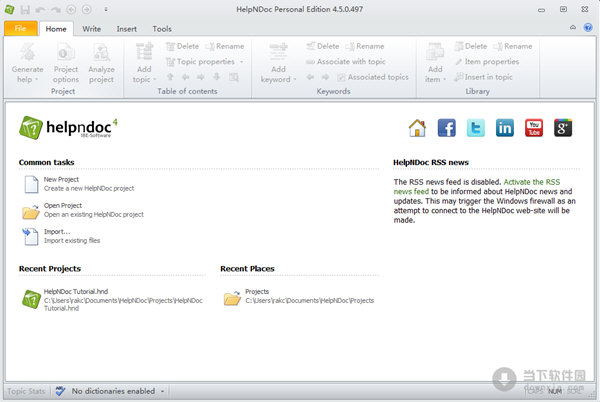This screenshot has height=402, width=600.
Task: Collapse the ribbon with the arrow icon
Action: click(x=573, y=28)
